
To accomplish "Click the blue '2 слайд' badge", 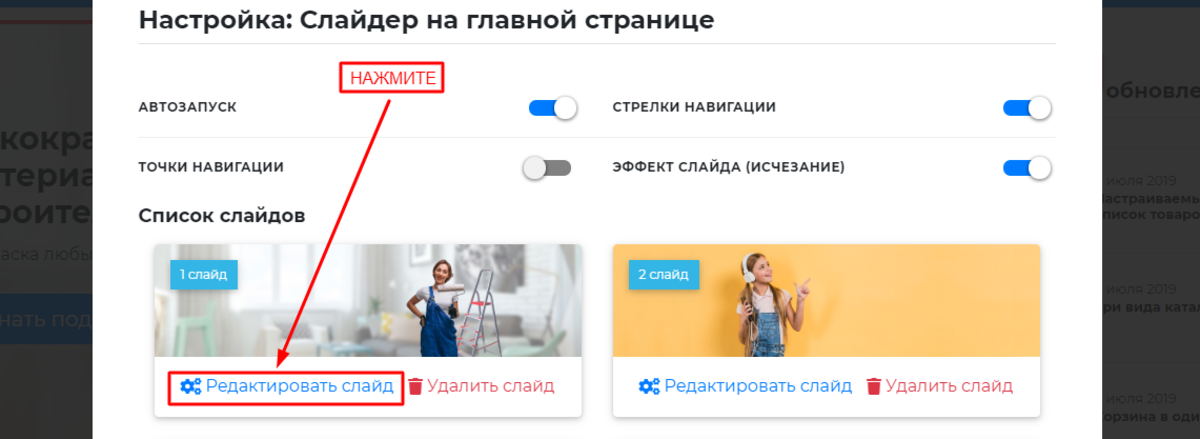I will point(663,273).
